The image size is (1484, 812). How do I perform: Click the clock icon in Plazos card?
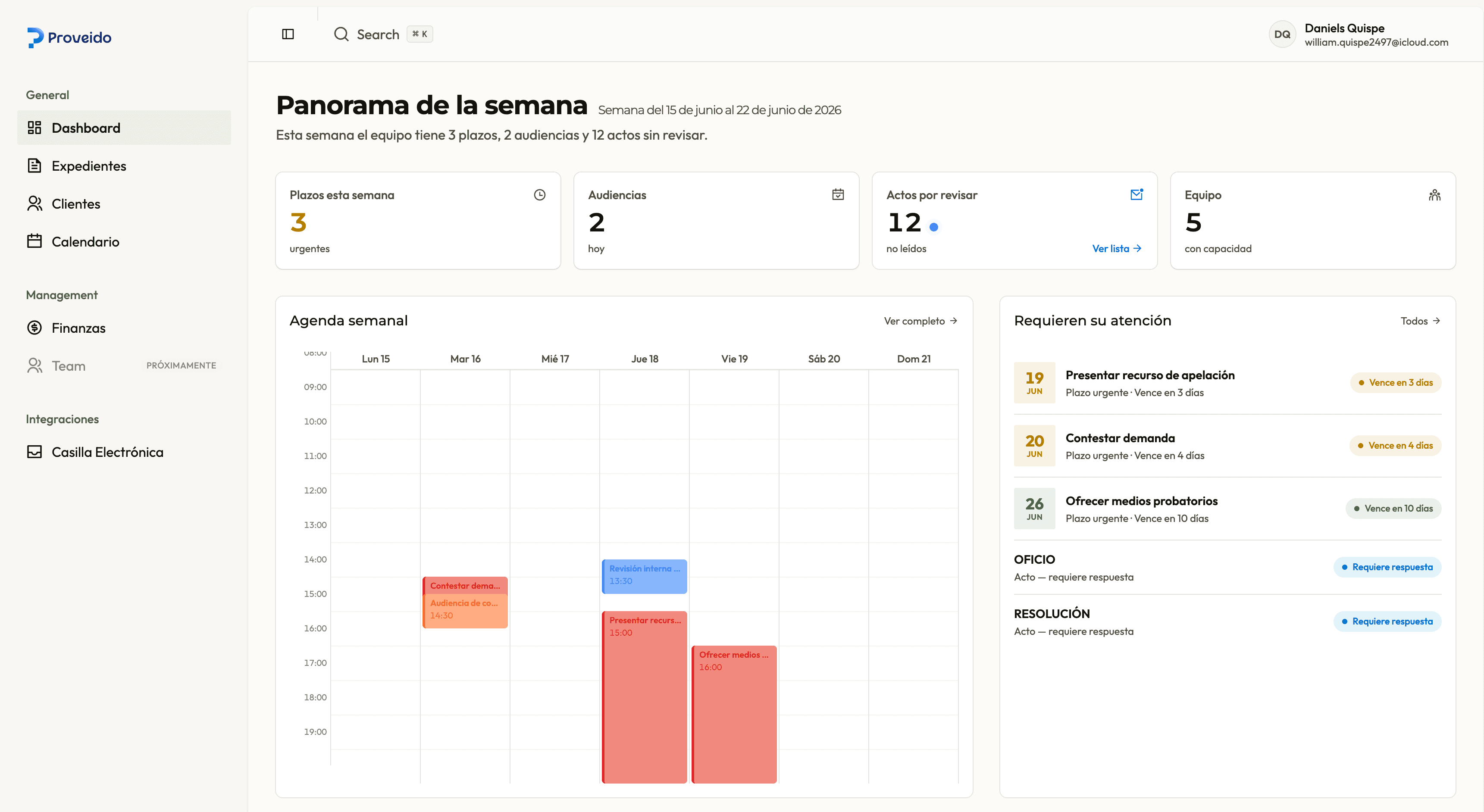click(540, 195)
